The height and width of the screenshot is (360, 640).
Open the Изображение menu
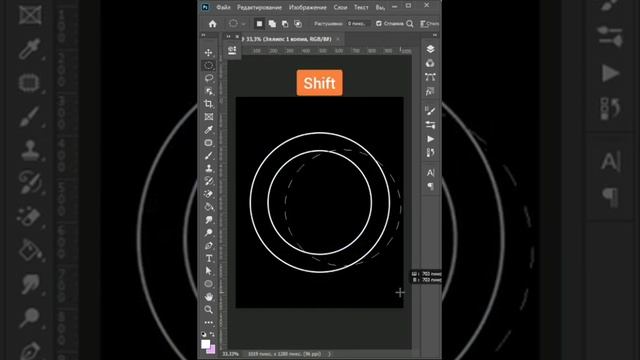point(307,7)
